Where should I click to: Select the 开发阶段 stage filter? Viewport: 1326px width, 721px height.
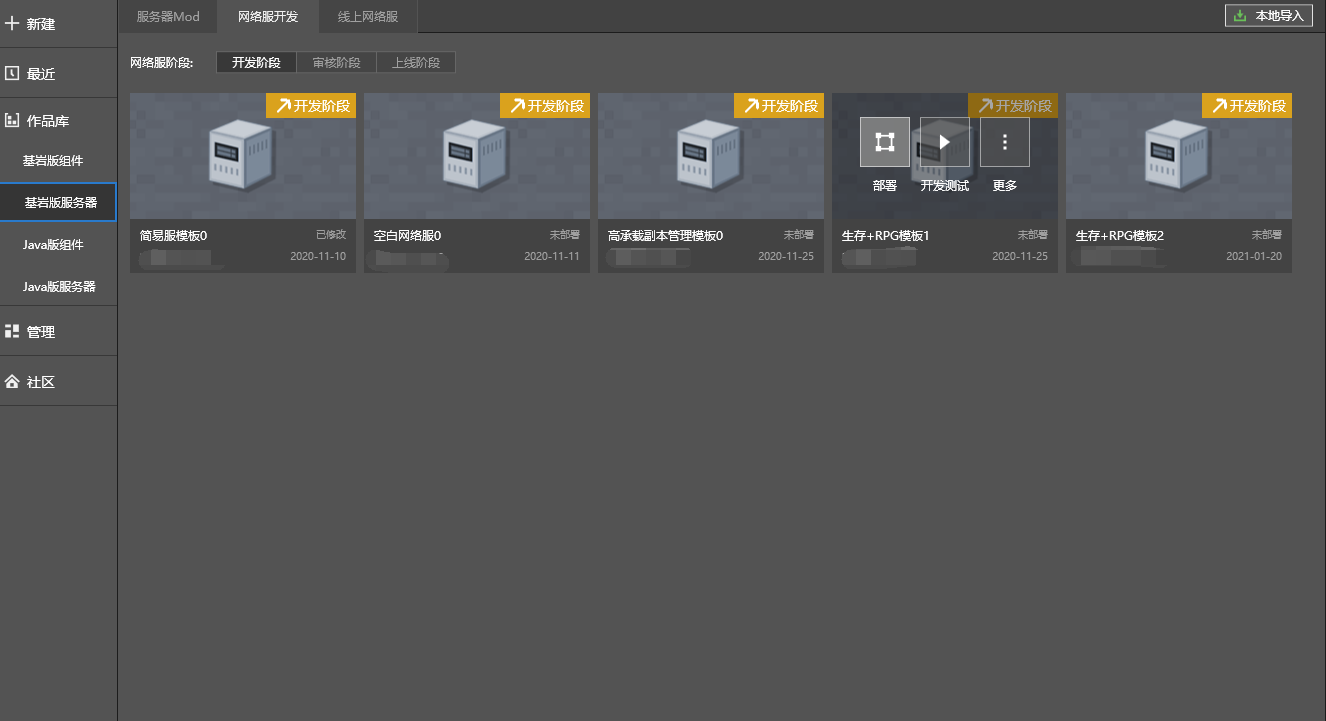(256, 62)
